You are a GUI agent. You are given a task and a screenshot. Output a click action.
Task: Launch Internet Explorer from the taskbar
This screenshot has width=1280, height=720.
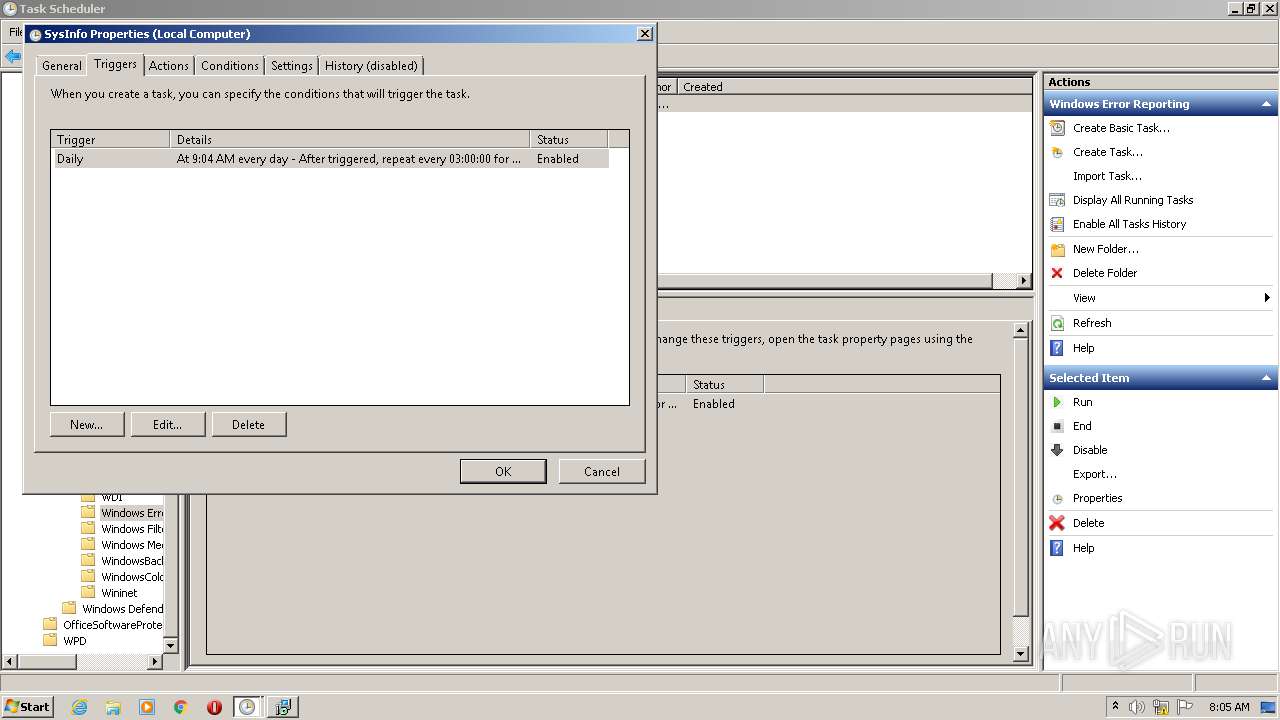(x=79, y=707)
